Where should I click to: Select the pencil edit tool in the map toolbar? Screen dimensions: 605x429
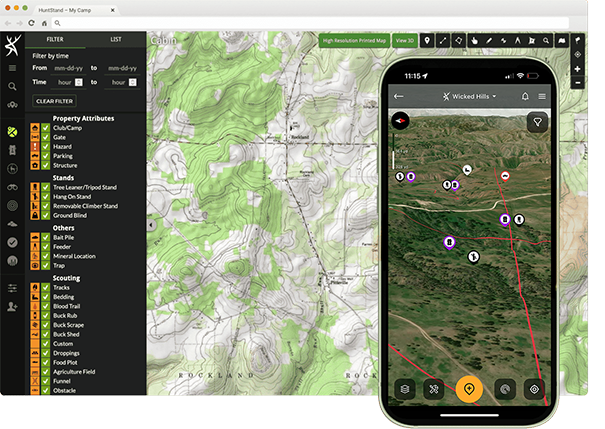489,41
